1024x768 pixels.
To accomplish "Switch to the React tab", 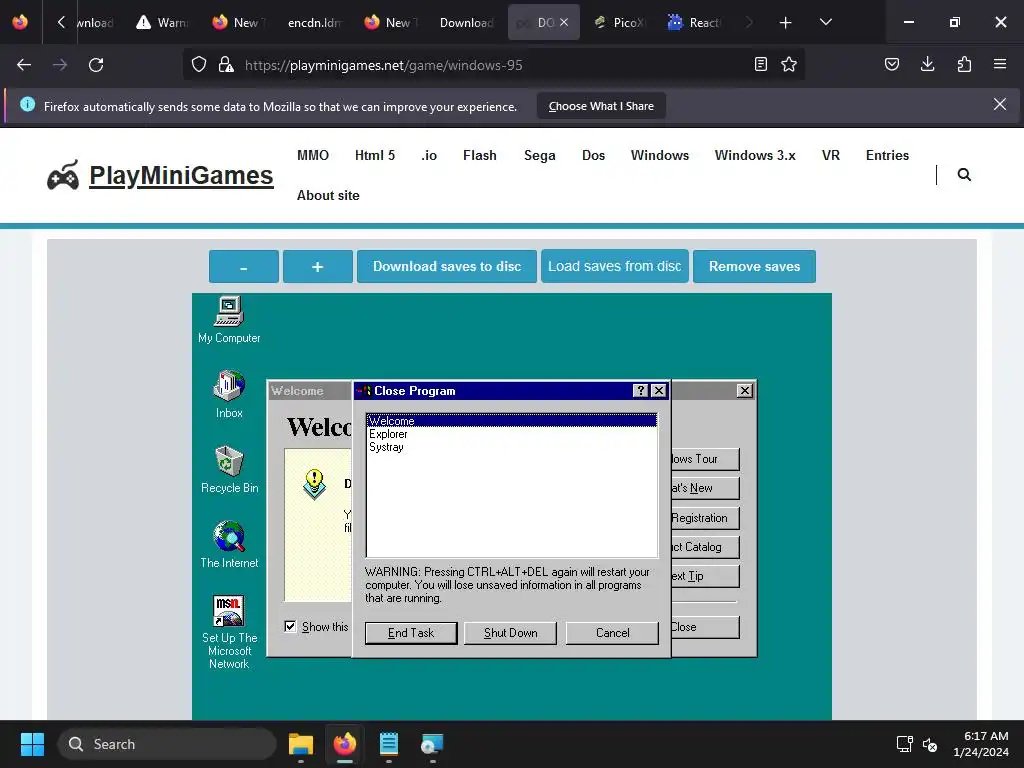I will [x=694, y=23].
